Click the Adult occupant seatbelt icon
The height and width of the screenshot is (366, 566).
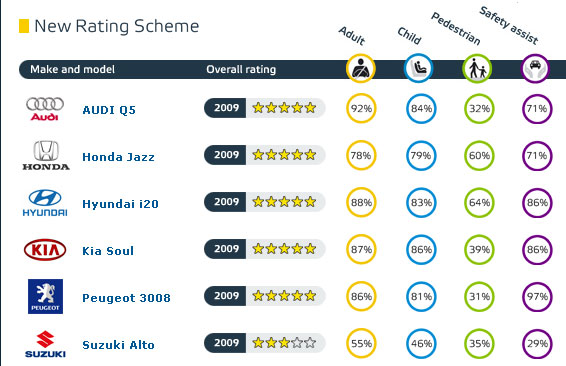(361, 68)
